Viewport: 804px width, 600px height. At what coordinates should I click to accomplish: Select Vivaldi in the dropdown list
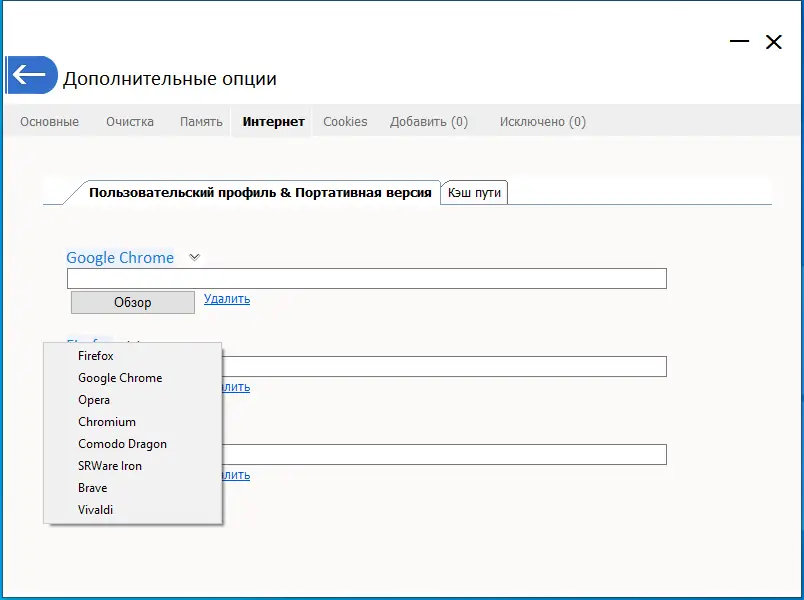coord(96,510)
